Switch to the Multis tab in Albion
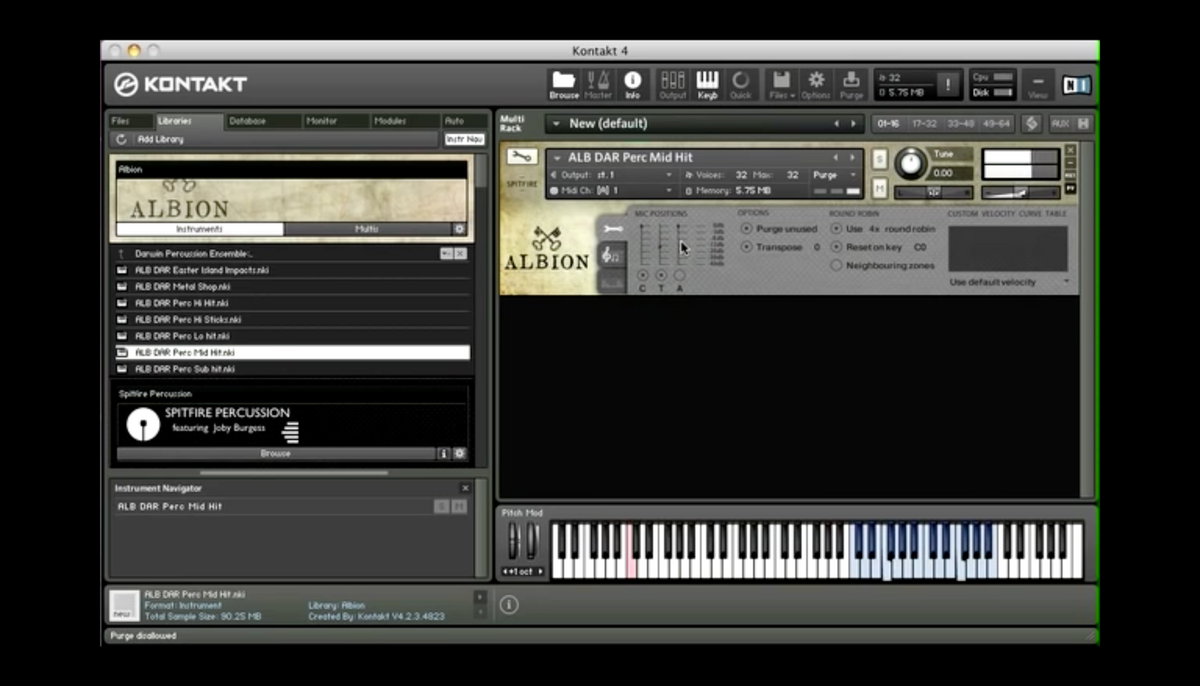1200x686 pixels. pos(366,229)
